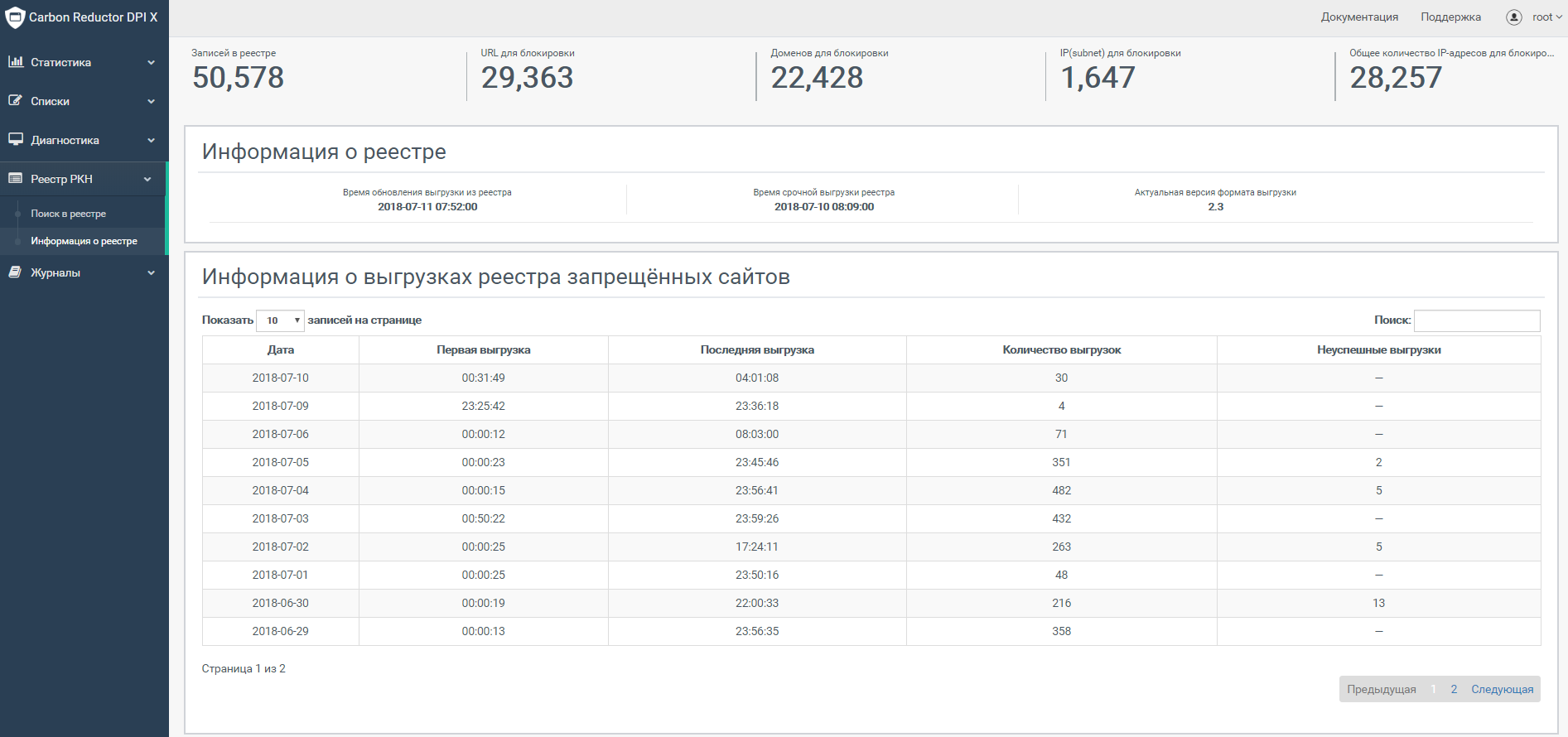
Task: Sort table by Неуспешные выгрузки column
Action: pyautogui.click(x=1379, y=349)
